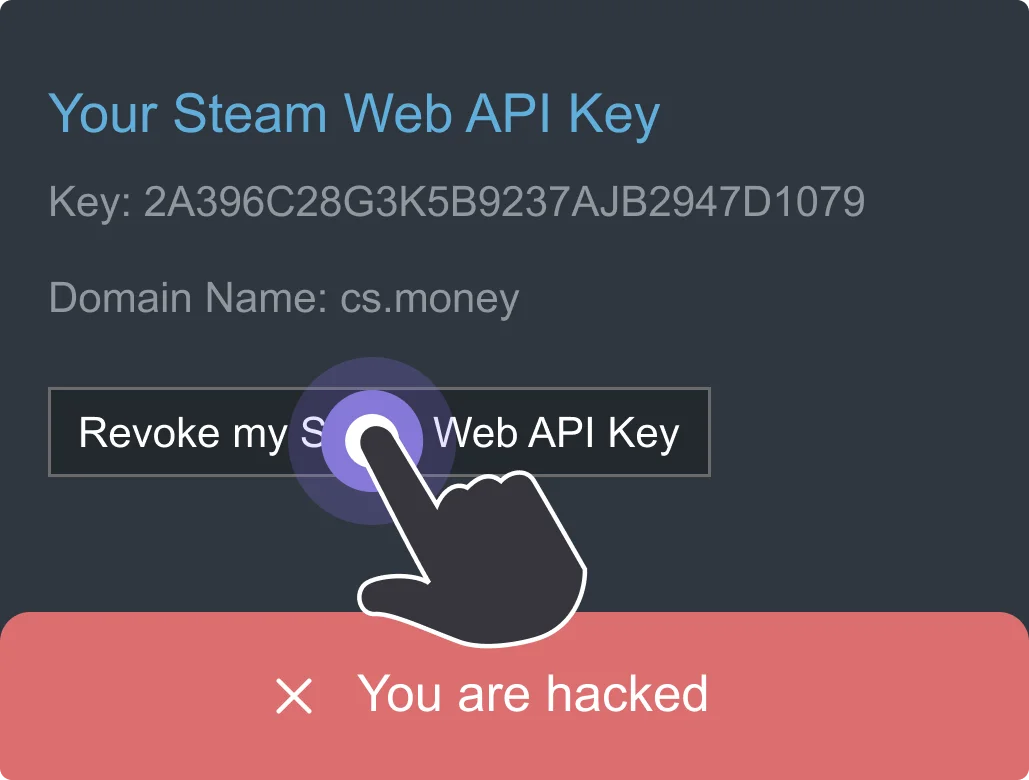Click the 'You are hacked' message text

point(533,694)
